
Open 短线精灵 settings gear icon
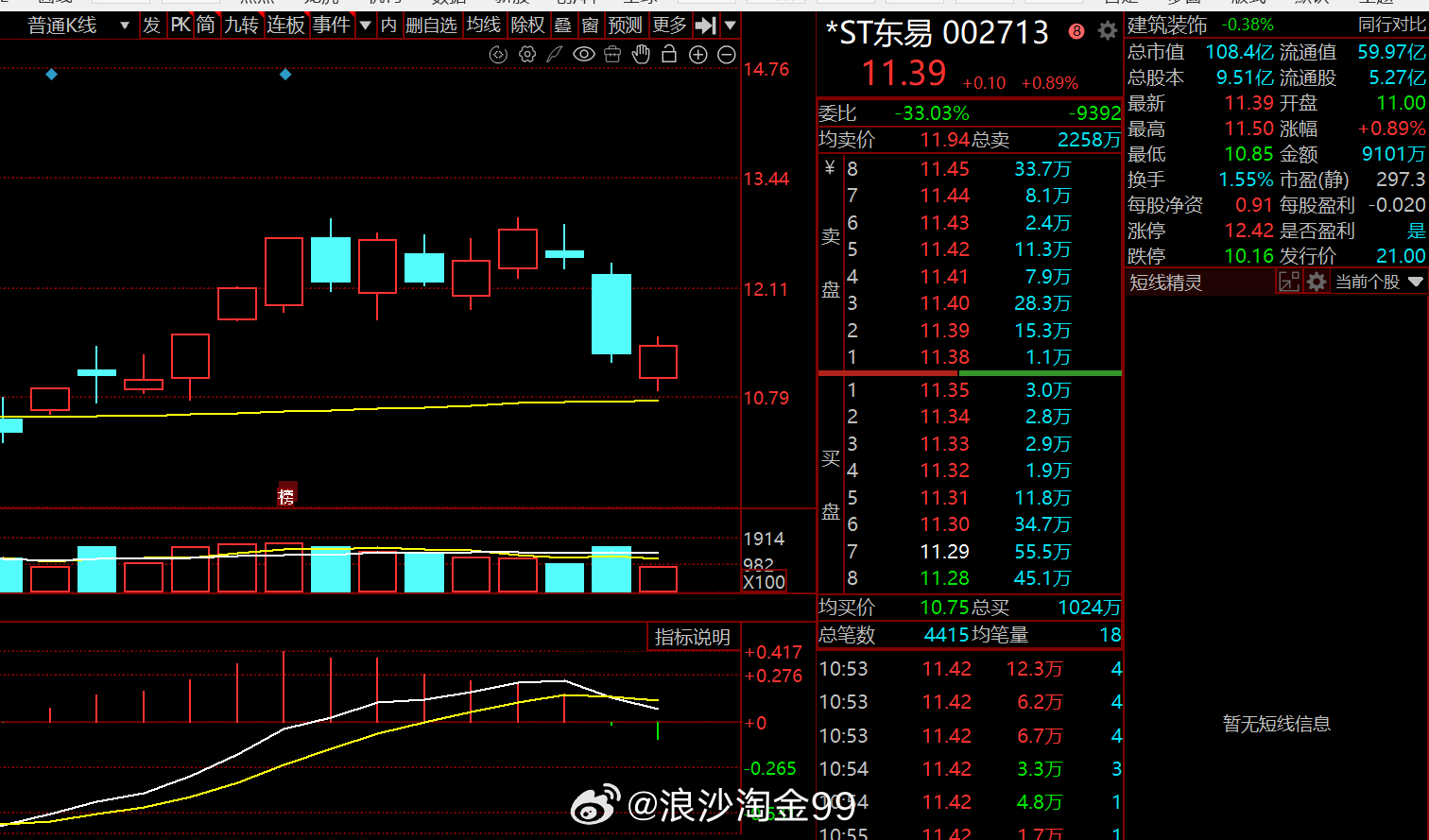1317,282
